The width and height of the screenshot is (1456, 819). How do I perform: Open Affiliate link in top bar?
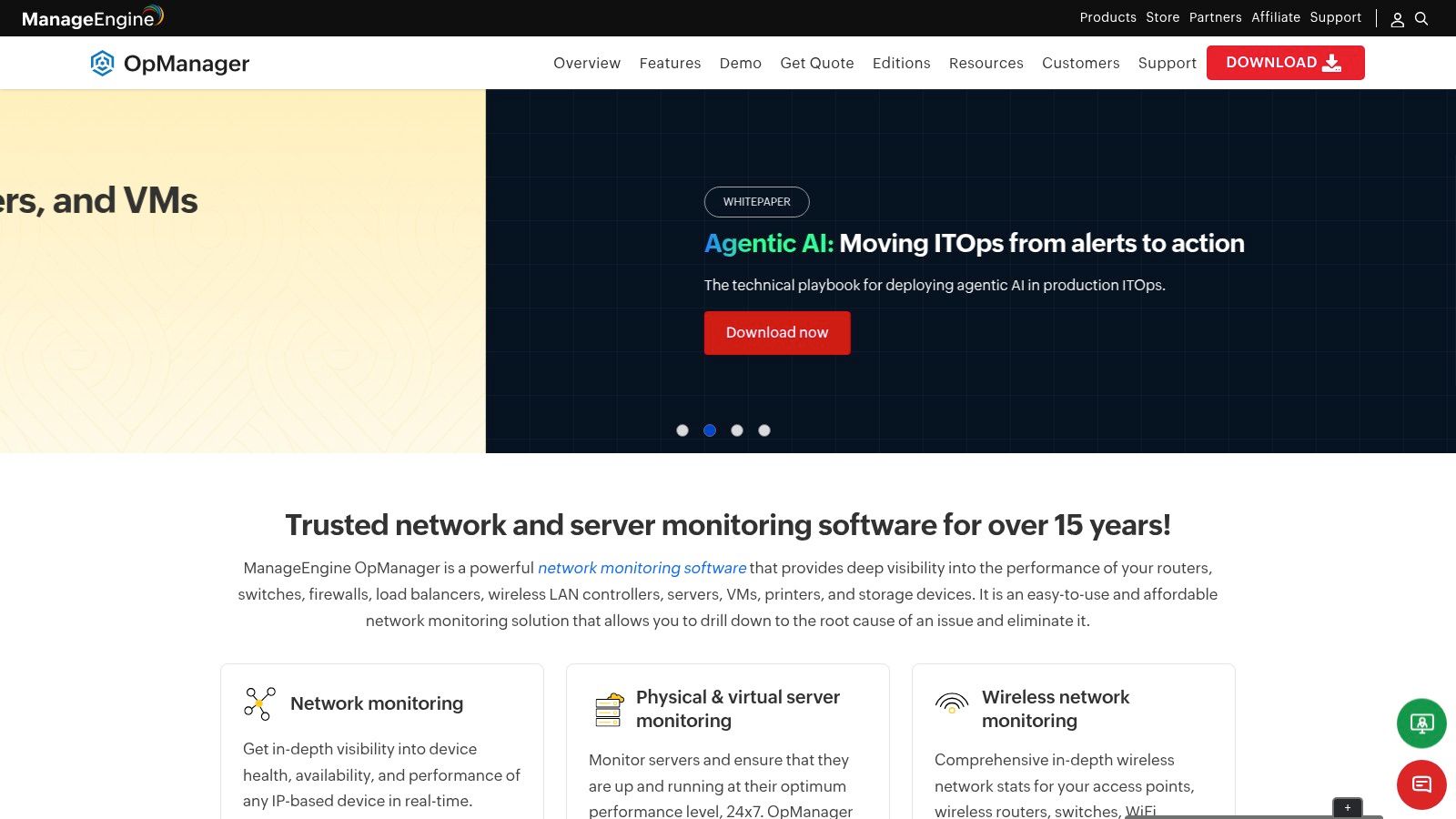click(1276, 17)
